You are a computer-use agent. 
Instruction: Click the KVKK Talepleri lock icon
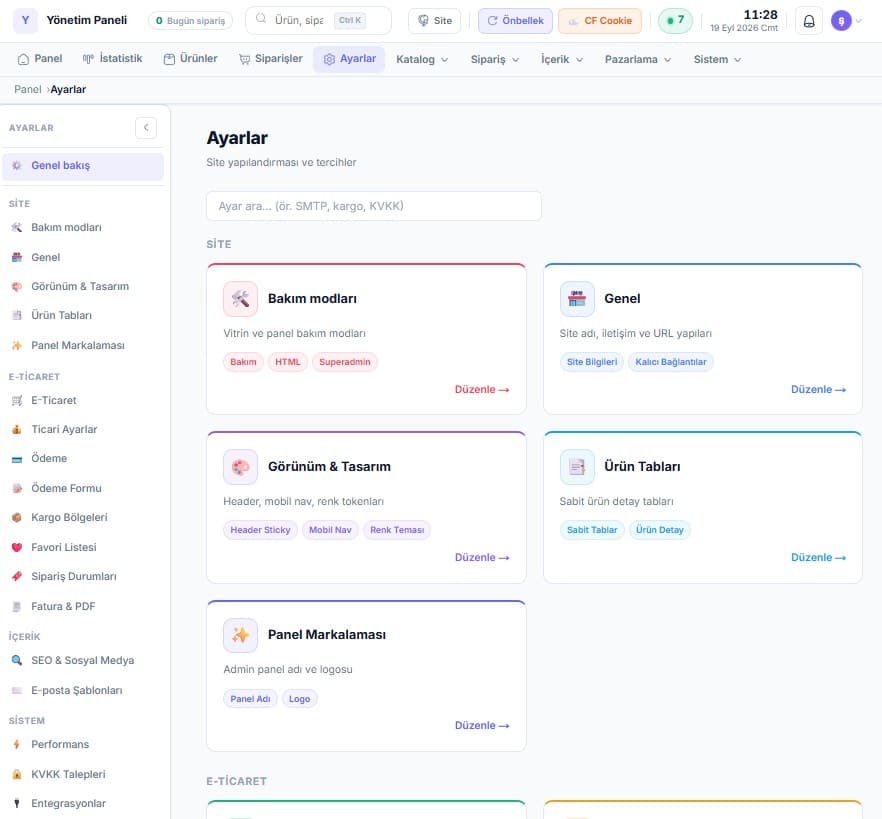tap(17, 774)
